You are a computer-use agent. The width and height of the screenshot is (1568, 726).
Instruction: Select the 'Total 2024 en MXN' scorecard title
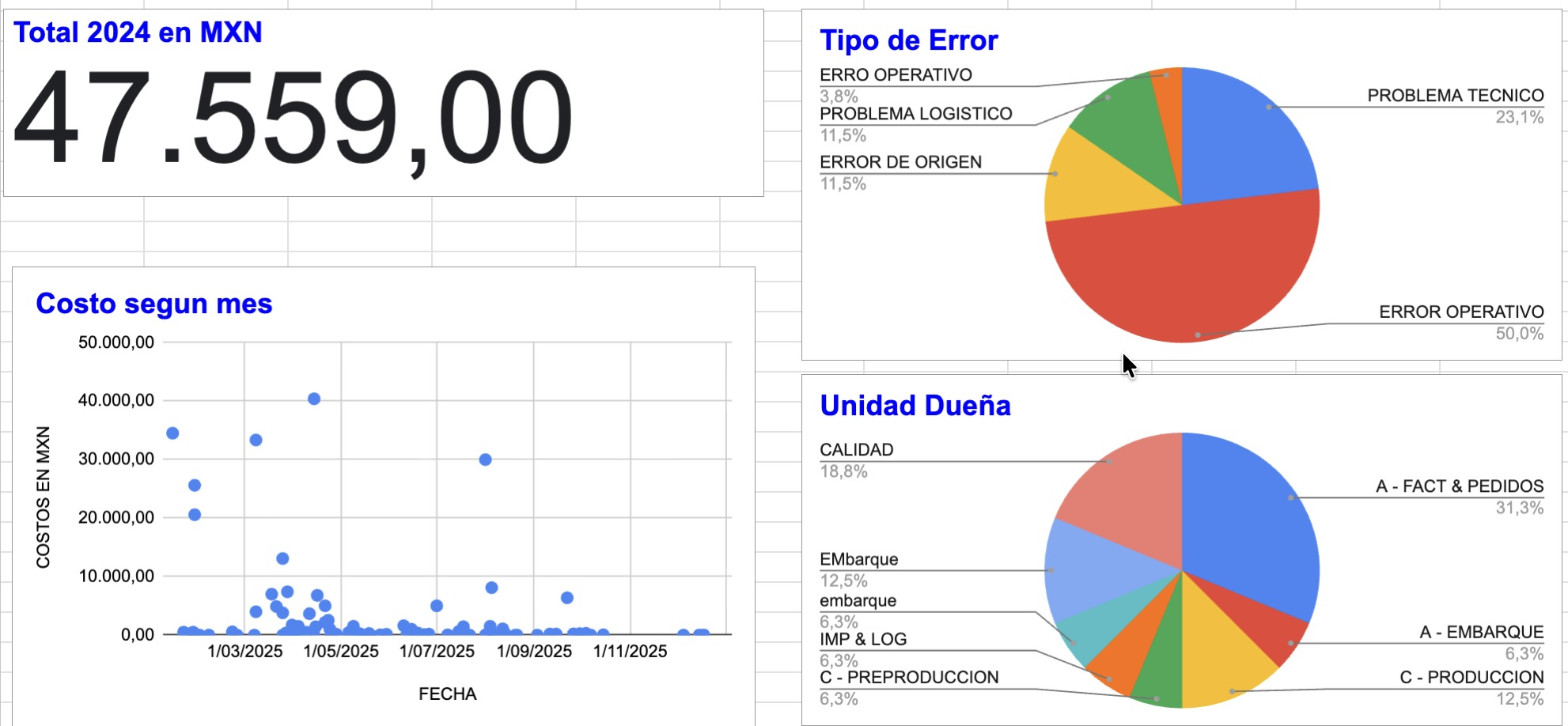138,32
